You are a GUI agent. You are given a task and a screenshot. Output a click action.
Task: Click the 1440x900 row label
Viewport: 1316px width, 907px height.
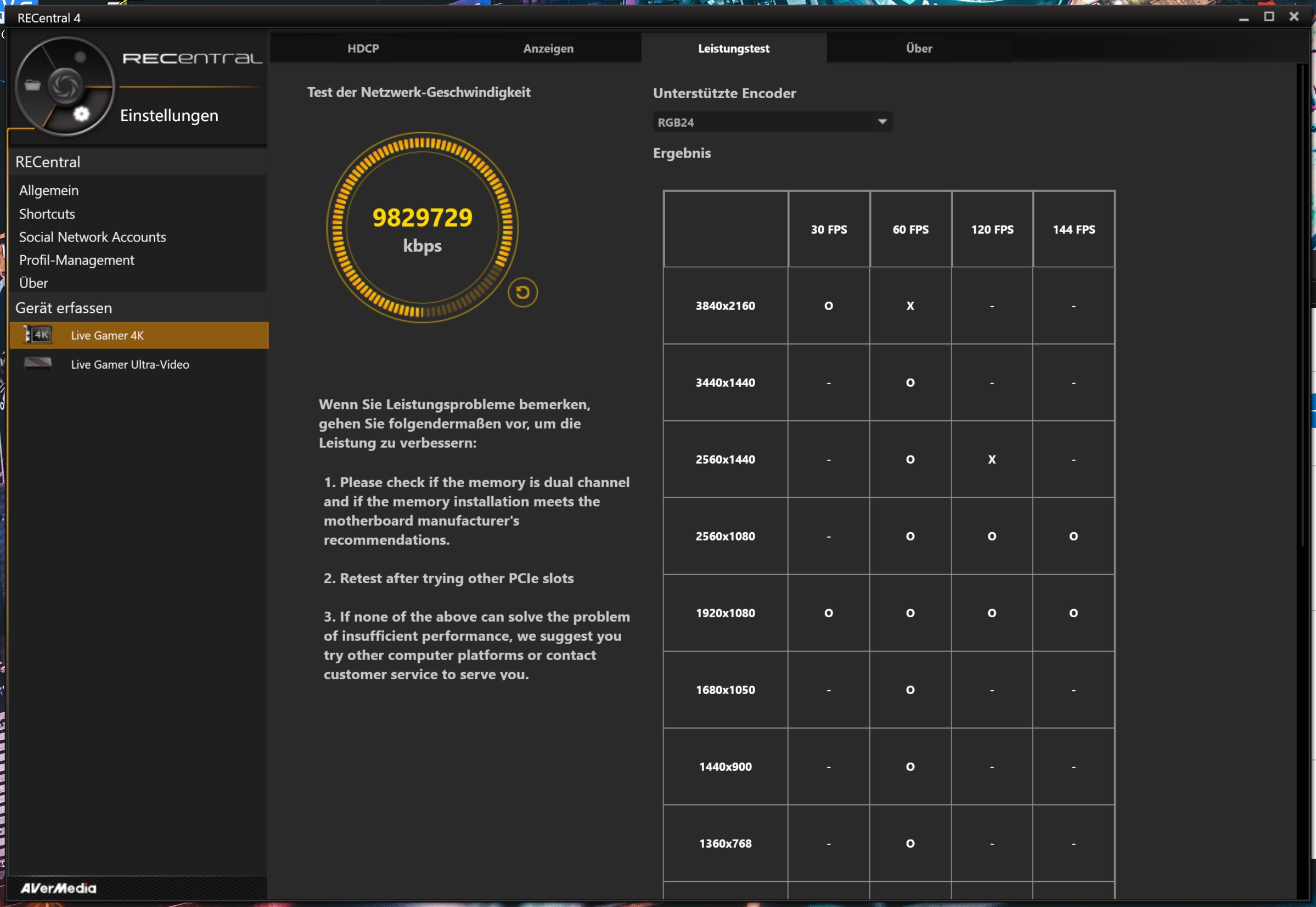(726, 766)
